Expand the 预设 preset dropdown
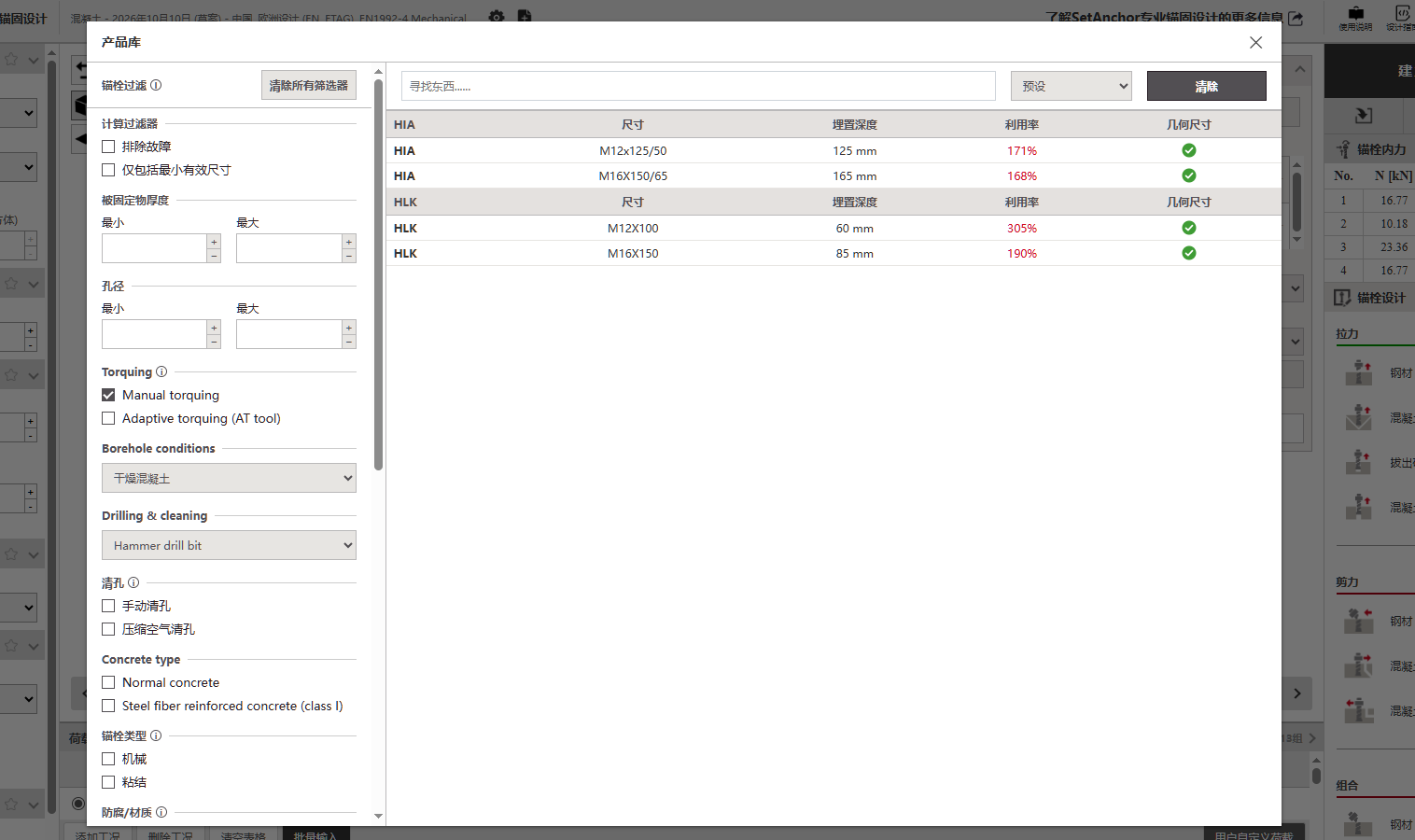Screen dimensions: 1415x840 click(1072, 86)
